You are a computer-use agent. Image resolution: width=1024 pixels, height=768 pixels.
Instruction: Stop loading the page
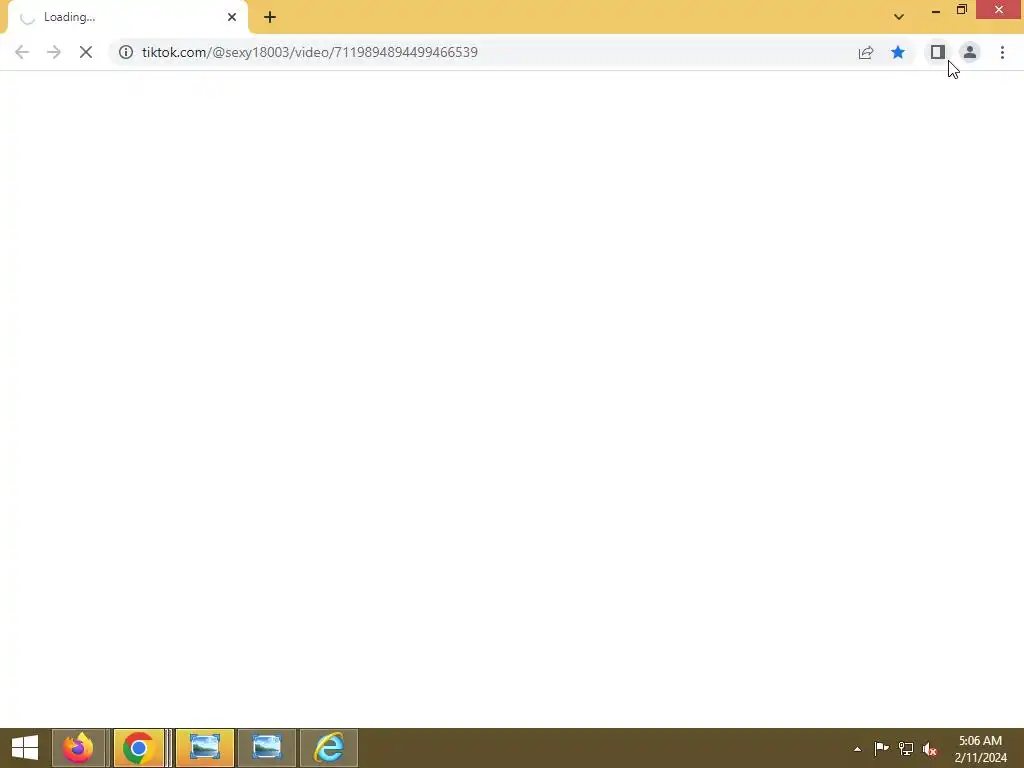tap(86, 52)
